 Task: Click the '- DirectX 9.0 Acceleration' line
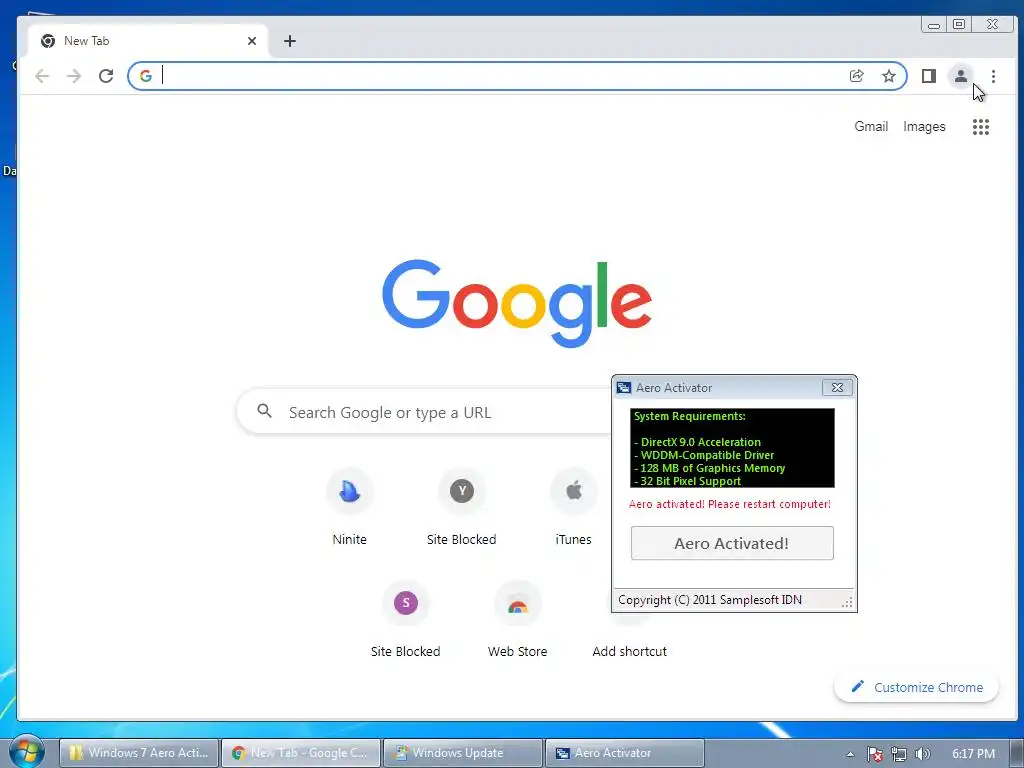tap(697, 442)
